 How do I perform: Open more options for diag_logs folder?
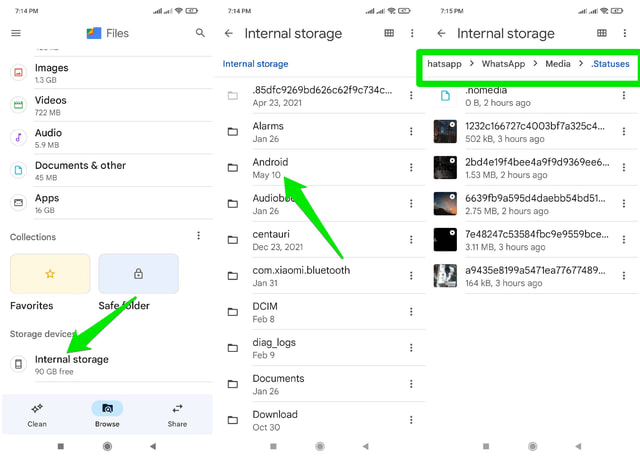point(411,348)
